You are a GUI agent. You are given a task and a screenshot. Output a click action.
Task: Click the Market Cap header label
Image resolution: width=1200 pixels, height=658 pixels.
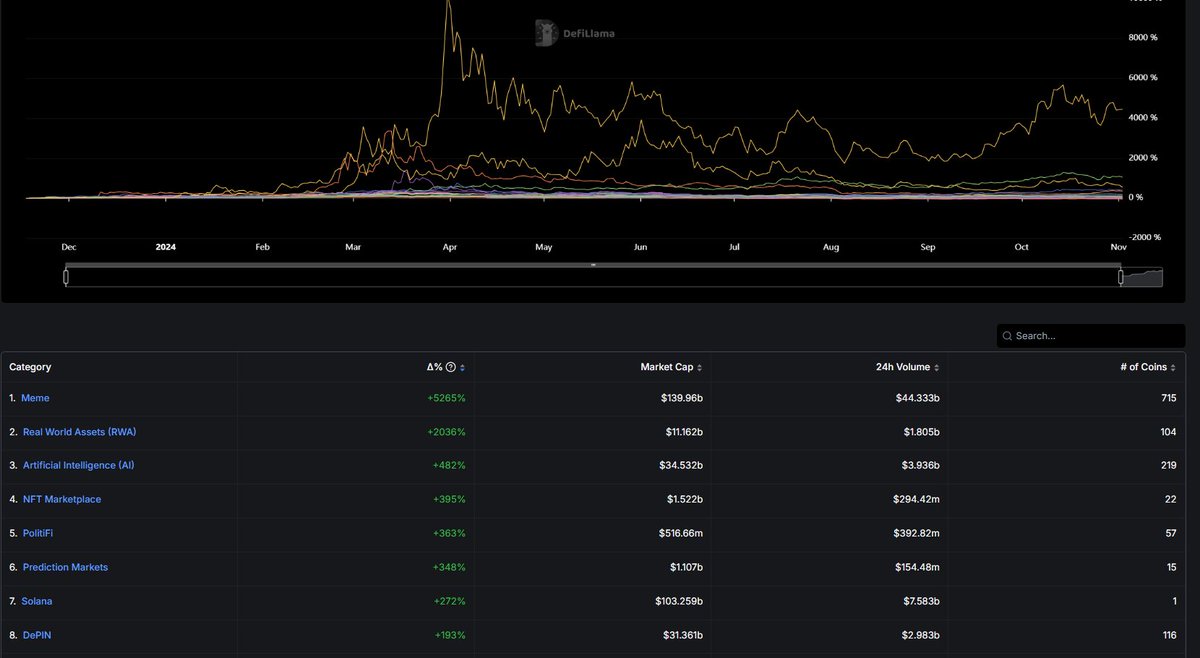[667, 367]
